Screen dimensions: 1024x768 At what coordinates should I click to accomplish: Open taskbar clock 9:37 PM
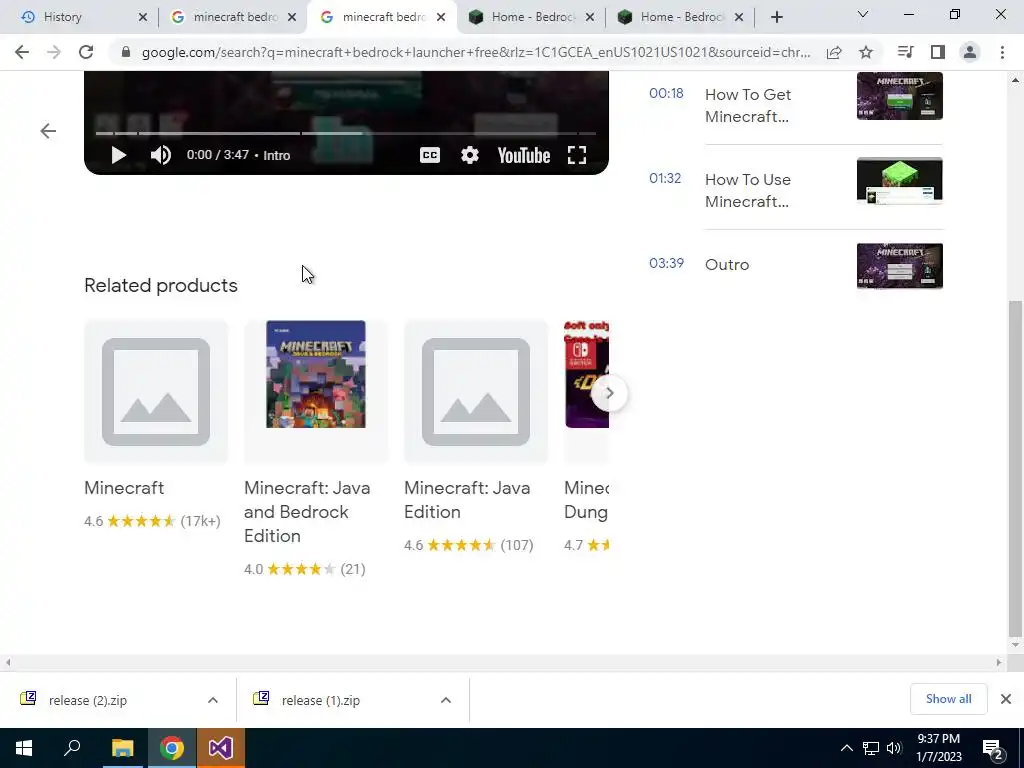click(x=938, y=748)
